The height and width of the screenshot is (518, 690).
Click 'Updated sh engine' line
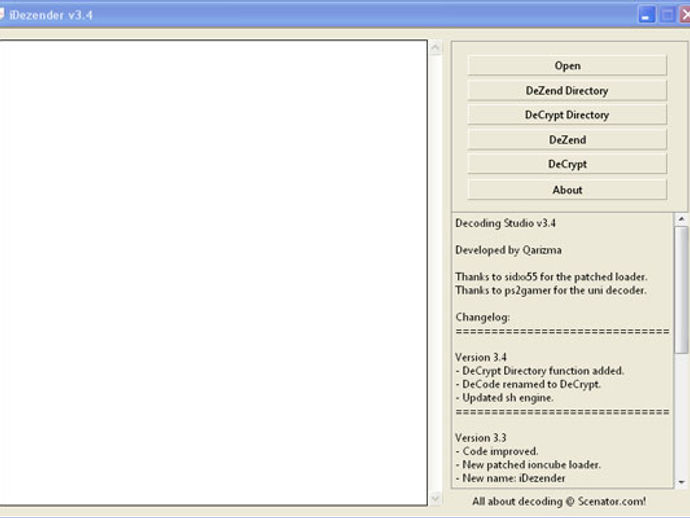pos(504,398)
